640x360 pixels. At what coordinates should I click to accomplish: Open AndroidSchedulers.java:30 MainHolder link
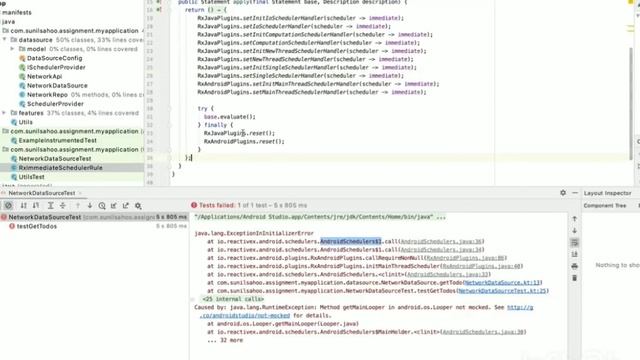pyautogui.click(x=484, y=332)
